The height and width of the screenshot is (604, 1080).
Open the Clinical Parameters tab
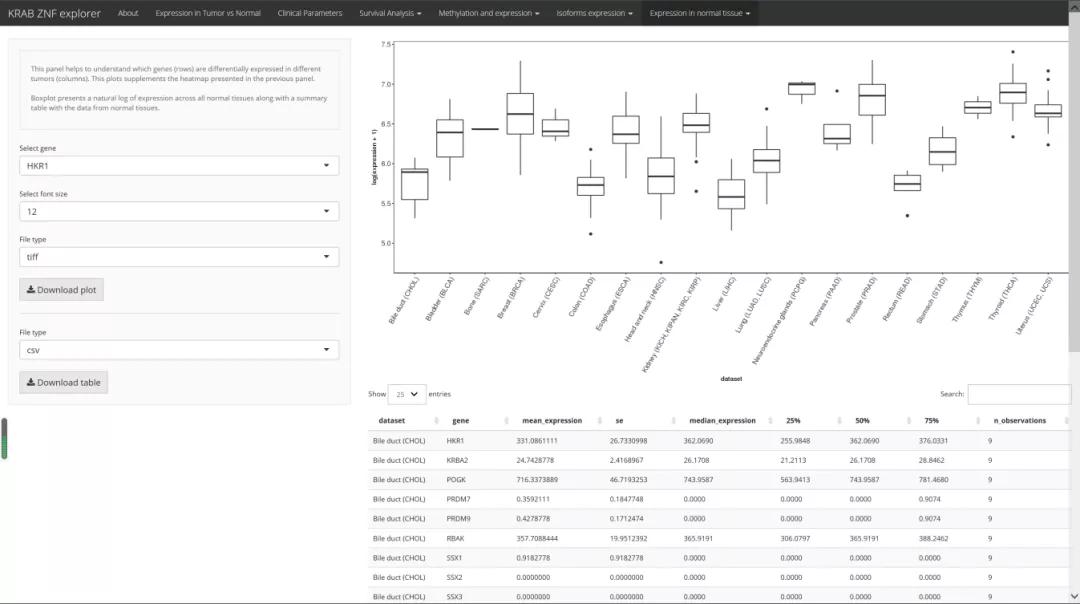310,13
